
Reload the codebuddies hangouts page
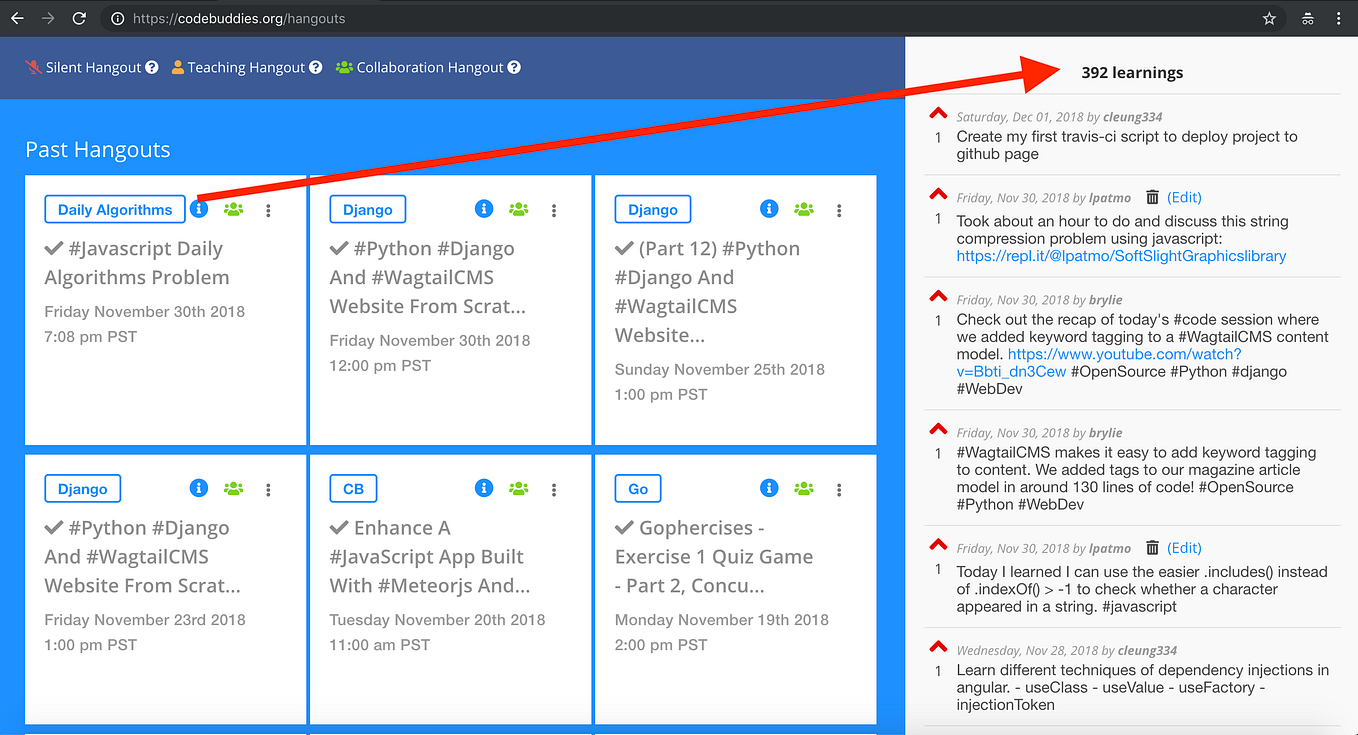79,18
